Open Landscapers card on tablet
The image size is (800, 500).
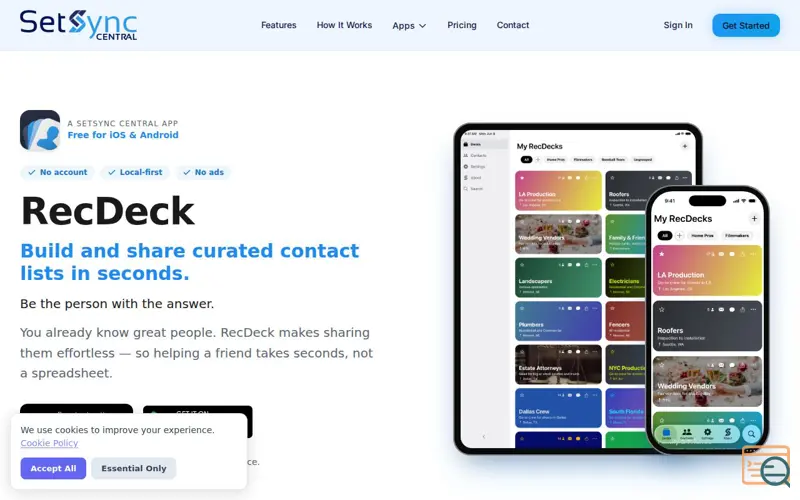tap(558, 278)
